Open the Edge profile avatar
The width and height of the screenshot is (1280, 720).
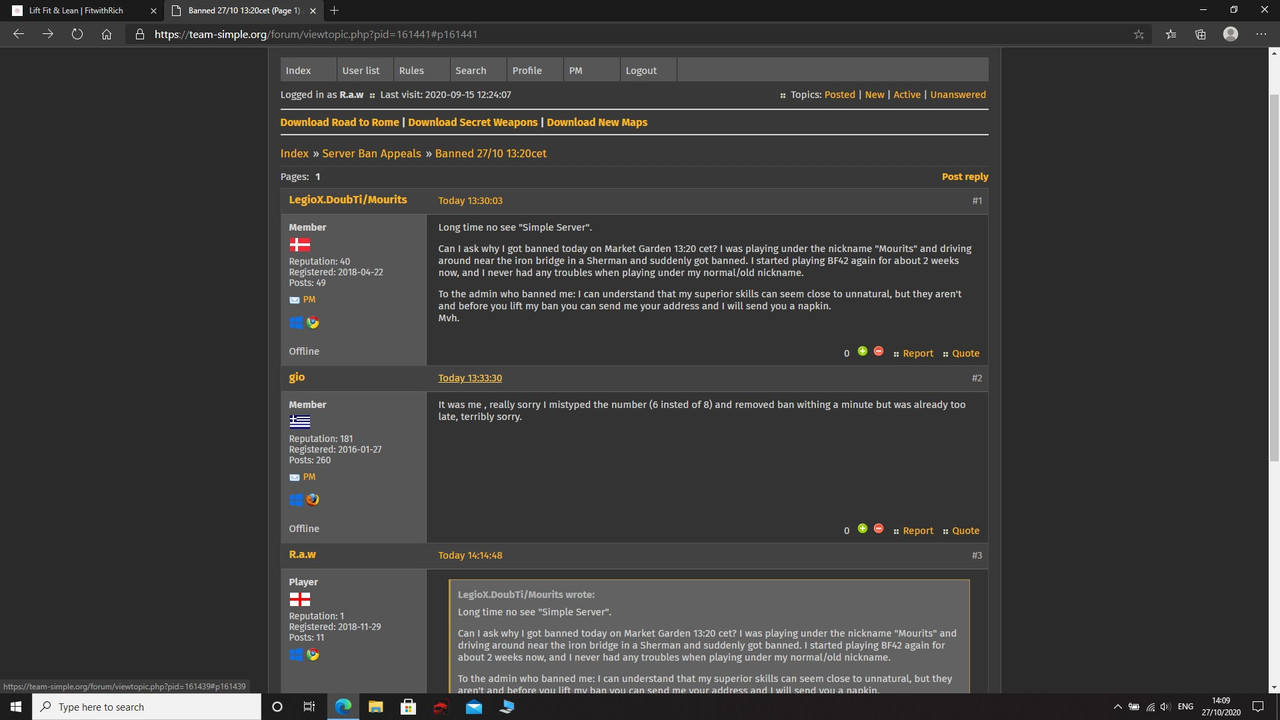pos(1231,33)
